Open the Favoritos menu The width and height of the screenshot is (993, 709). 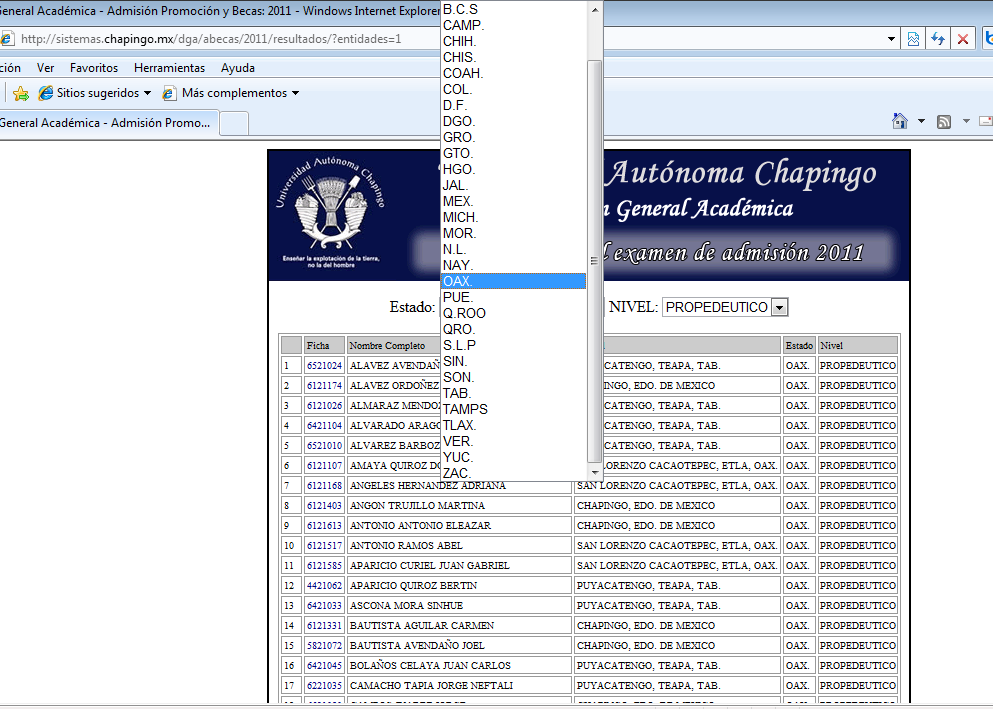point(94,68)
